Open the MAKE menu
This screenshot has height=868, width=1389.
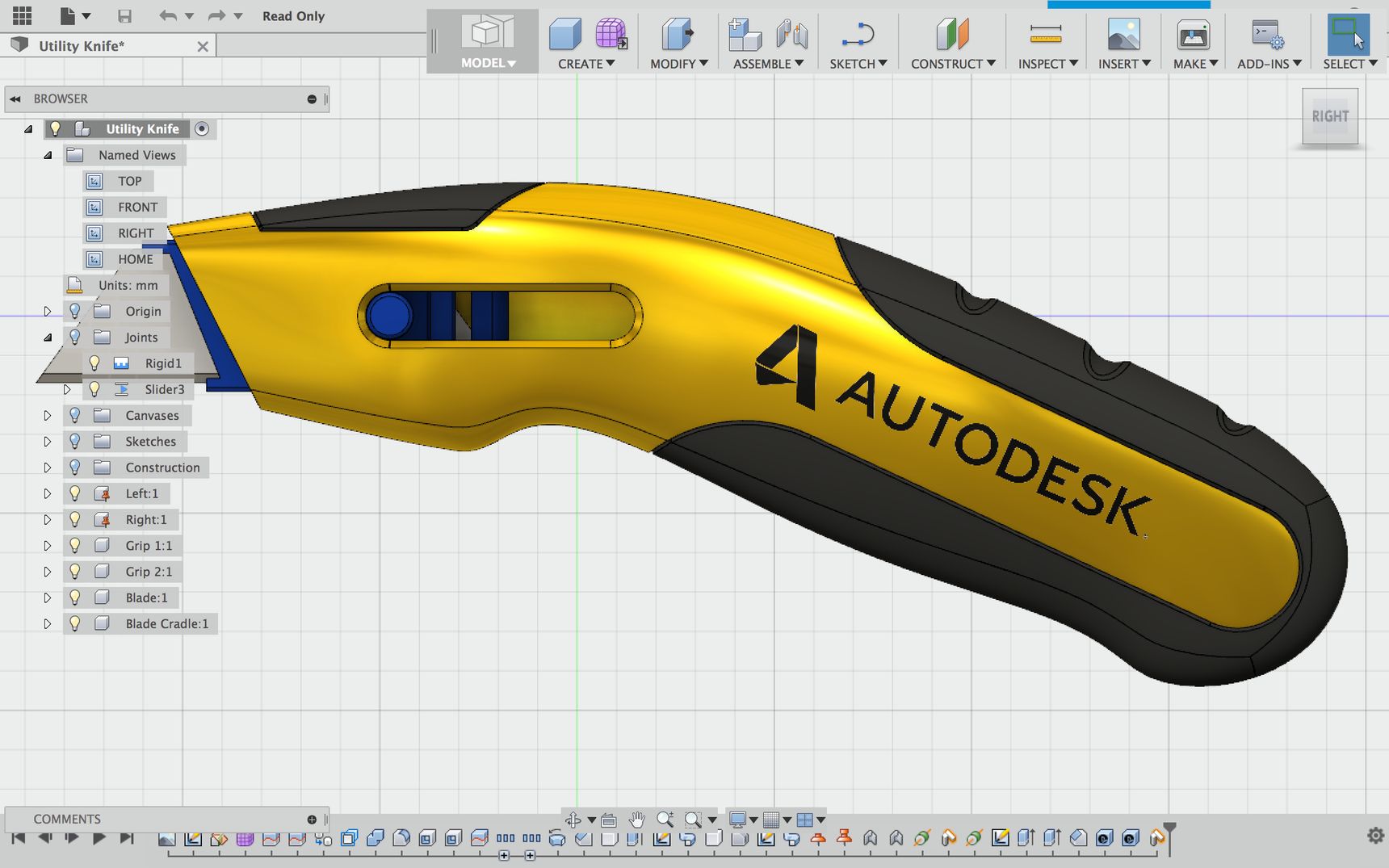tap(1195, 64)
